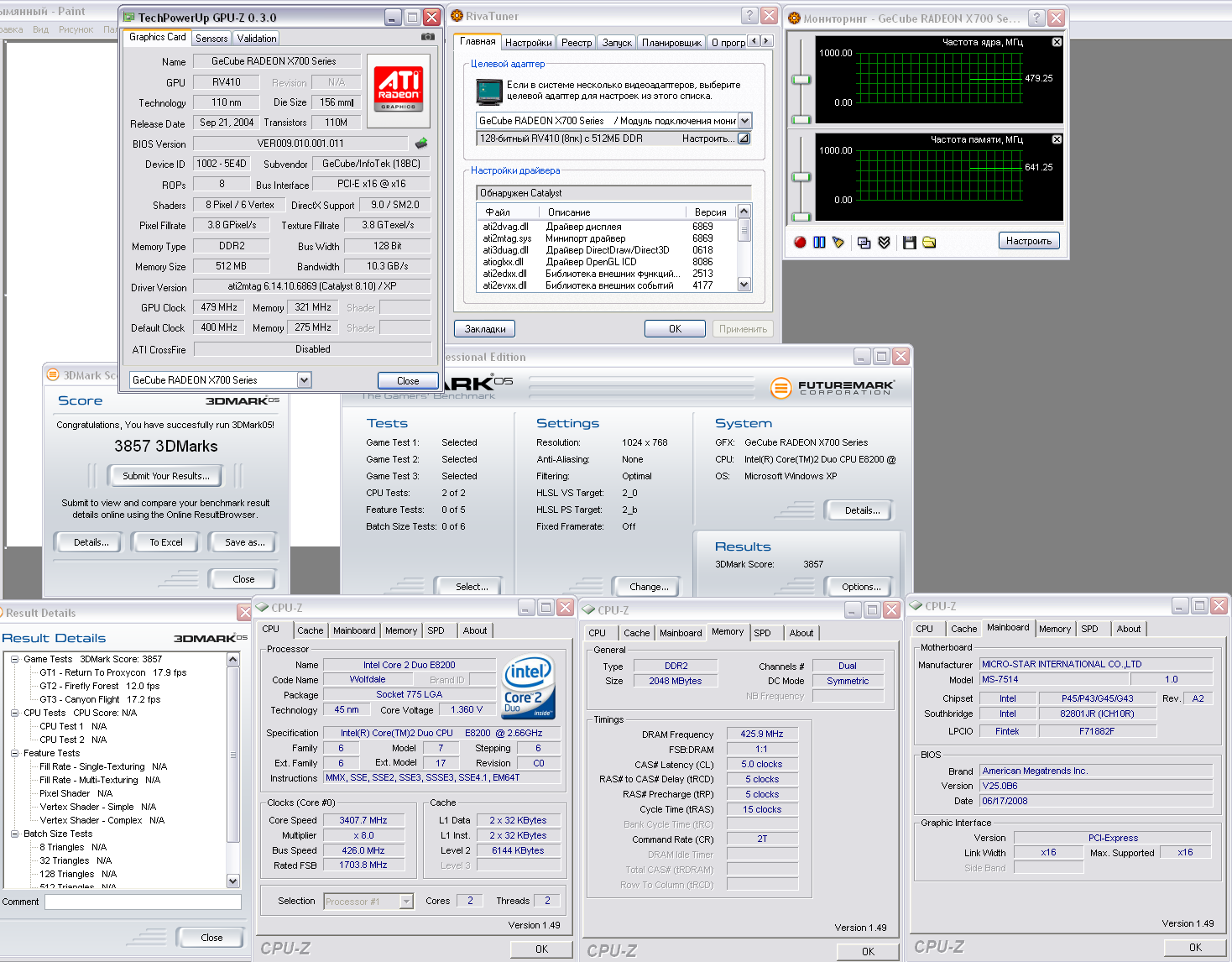The width and height of the screenshot is (1232, 962).
Task: Click the To Excel button
Action: pyautogui.click(x=166, y=542)
